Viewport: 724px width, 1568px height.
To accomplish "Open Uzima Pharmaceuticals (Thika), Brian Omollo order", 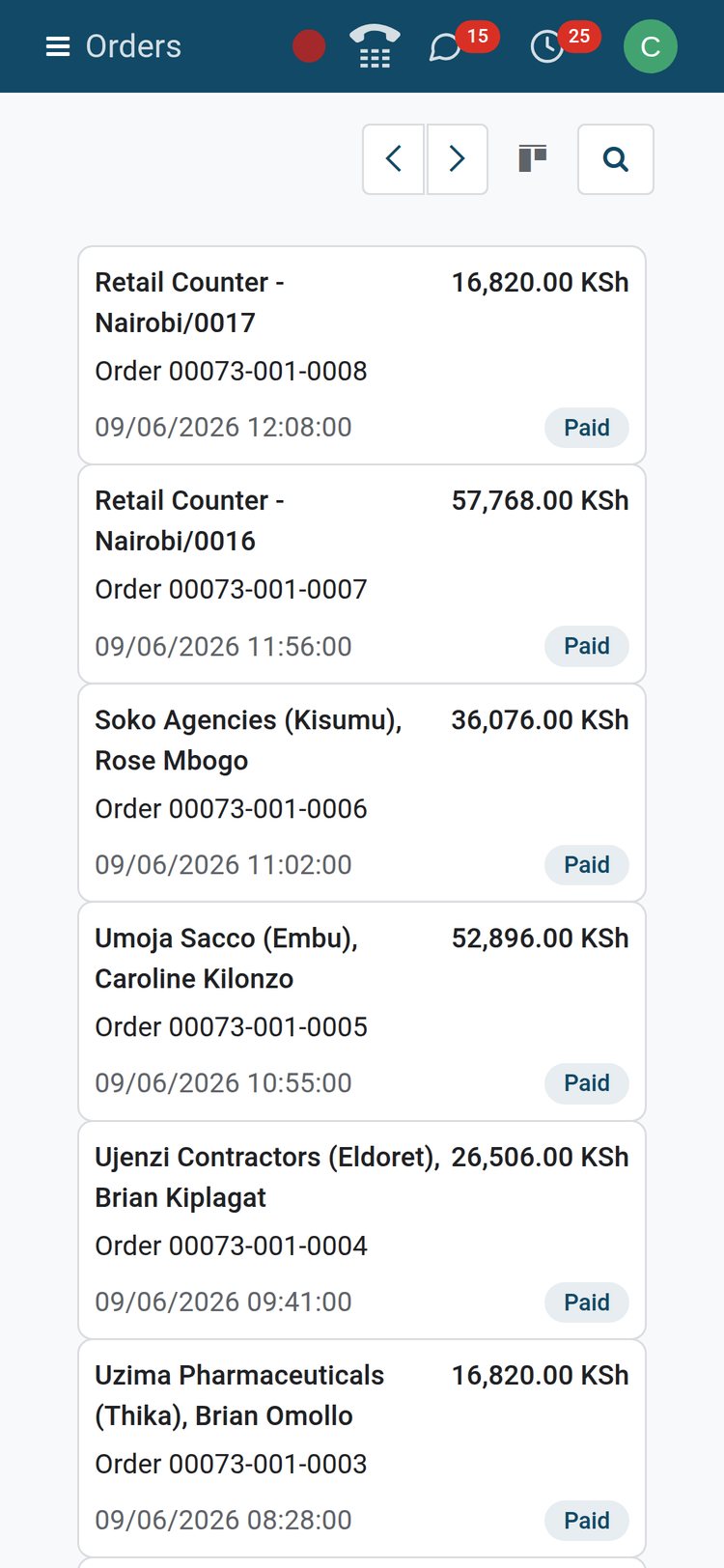I will pos(362,1448).
